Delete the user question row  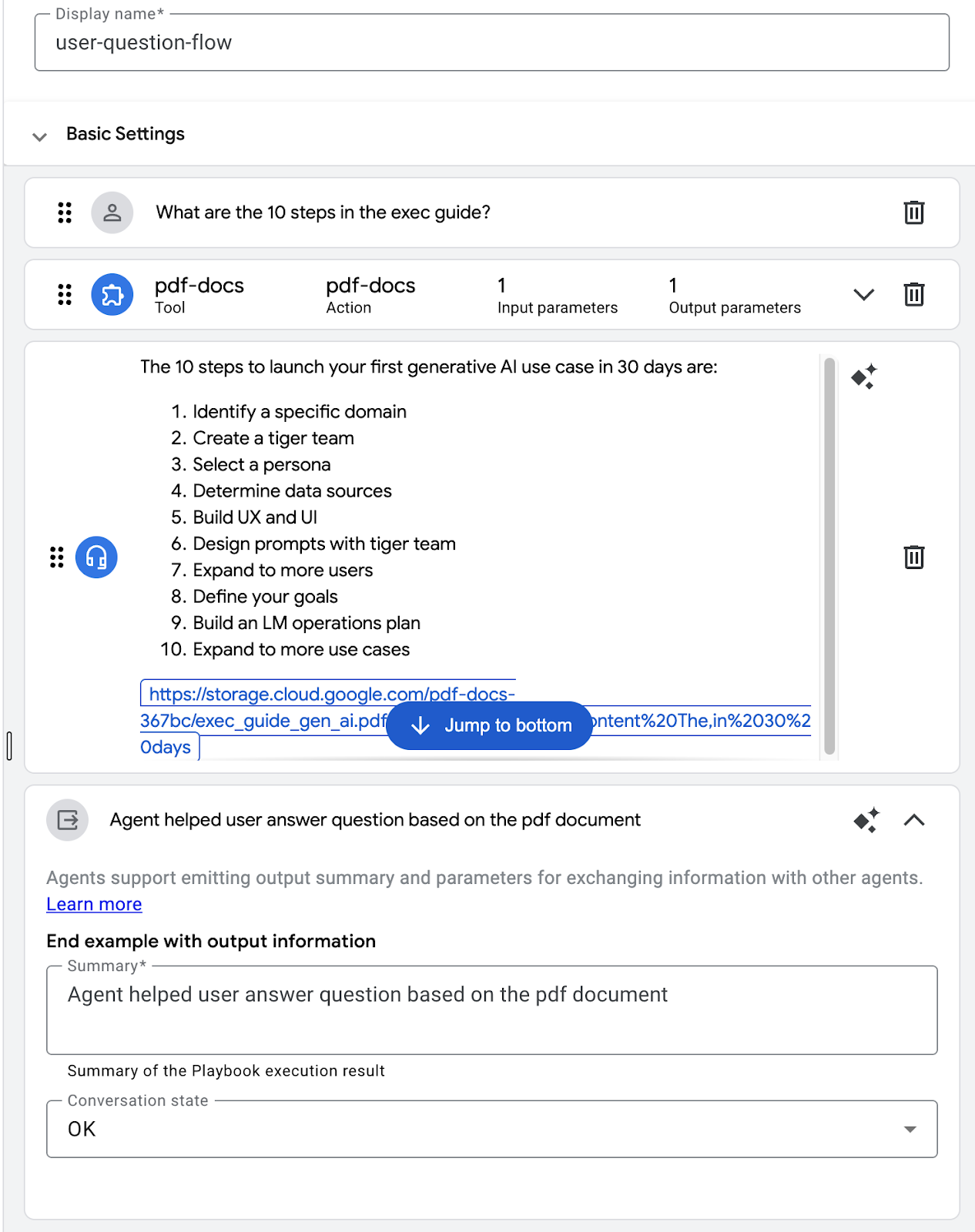click(913, 213)
